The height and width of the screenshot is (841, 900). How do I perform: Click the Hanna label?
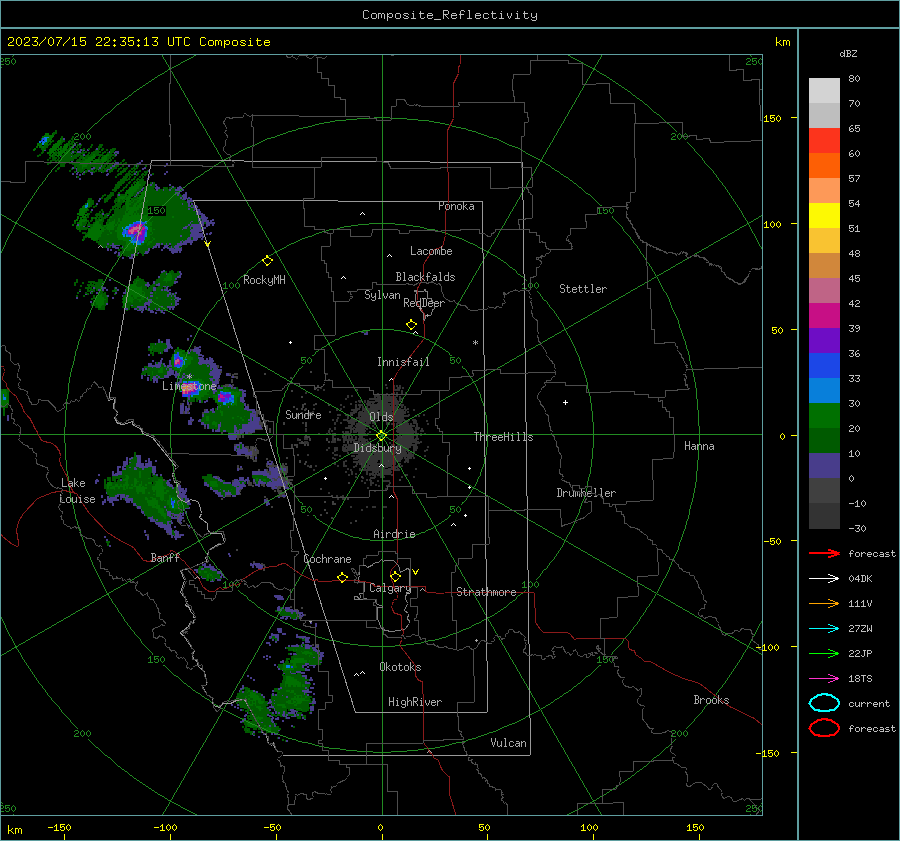[x=699, y=446]
